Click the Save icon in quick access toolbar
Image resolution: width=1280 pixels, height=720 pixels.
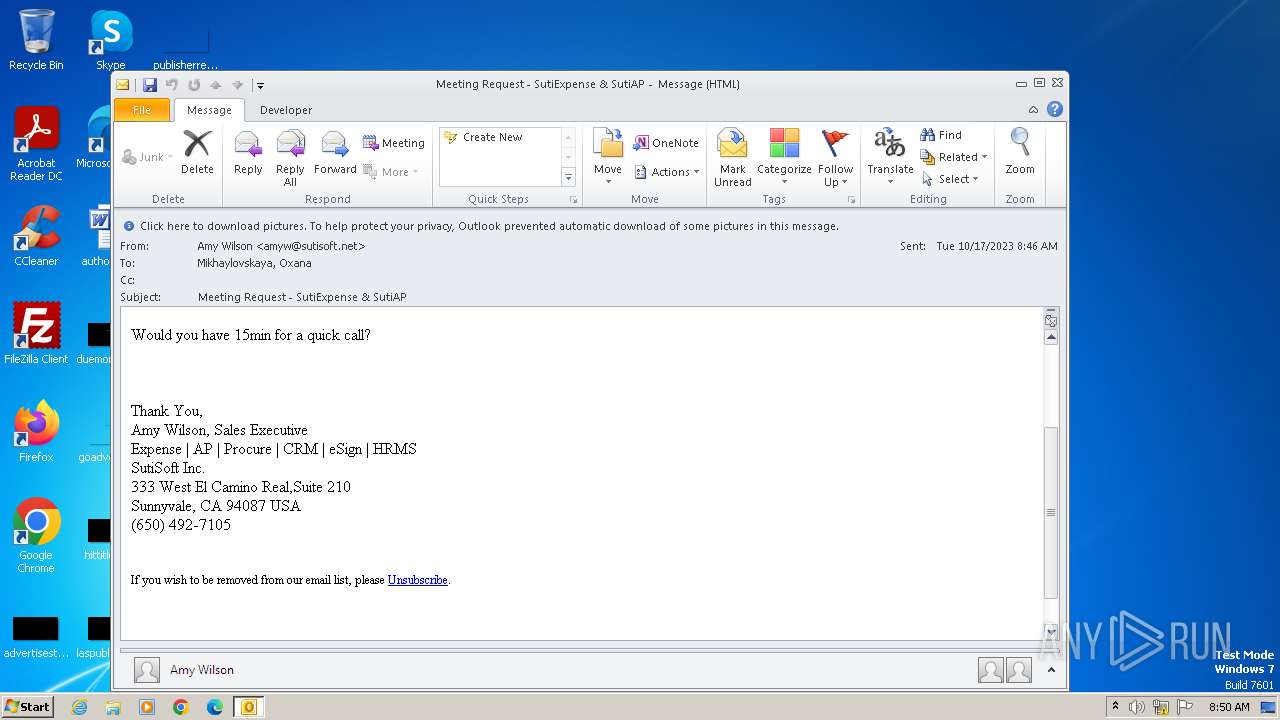[x=150, y=85]
